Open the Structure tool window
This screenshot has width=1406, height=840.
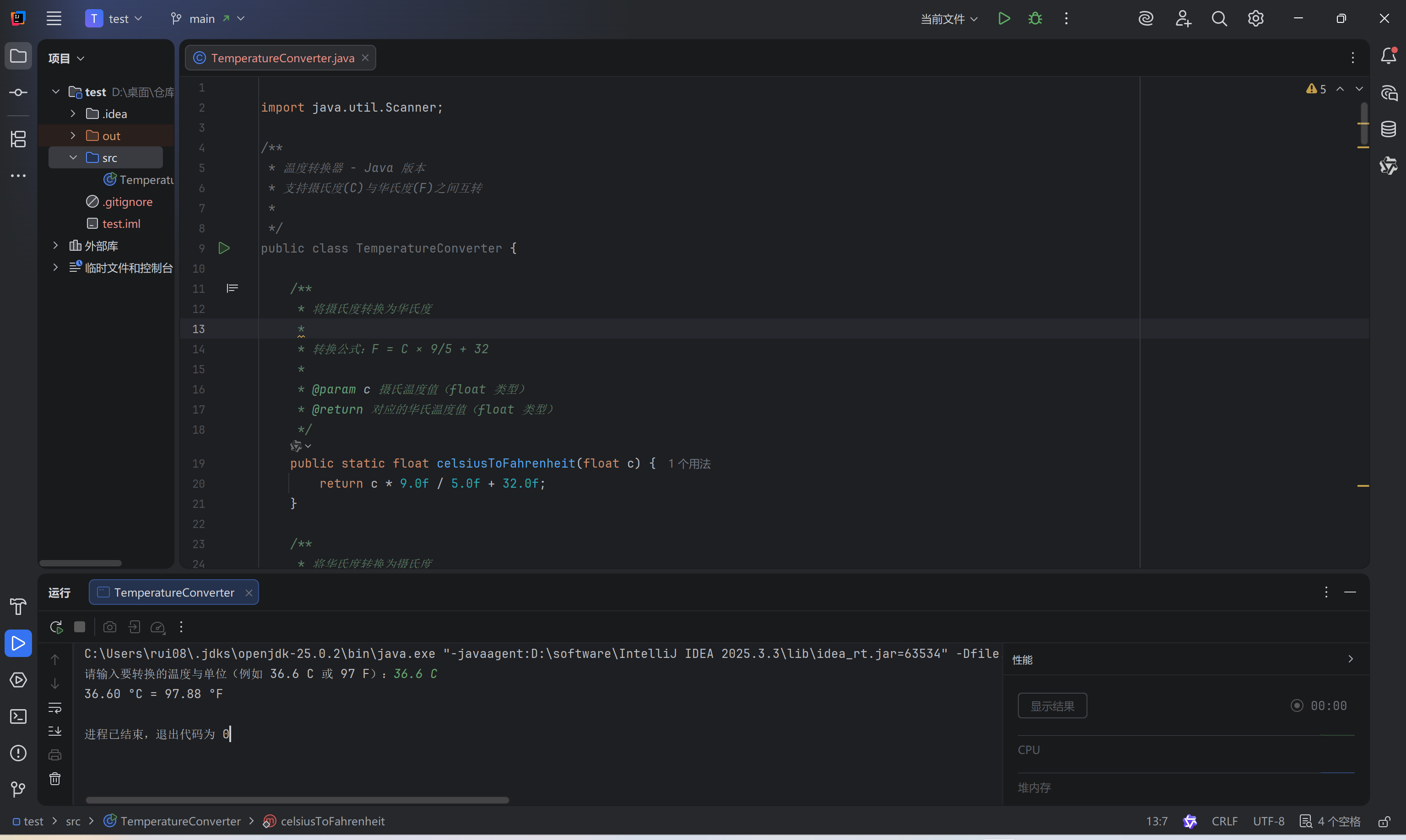click(x=18, y=139)
